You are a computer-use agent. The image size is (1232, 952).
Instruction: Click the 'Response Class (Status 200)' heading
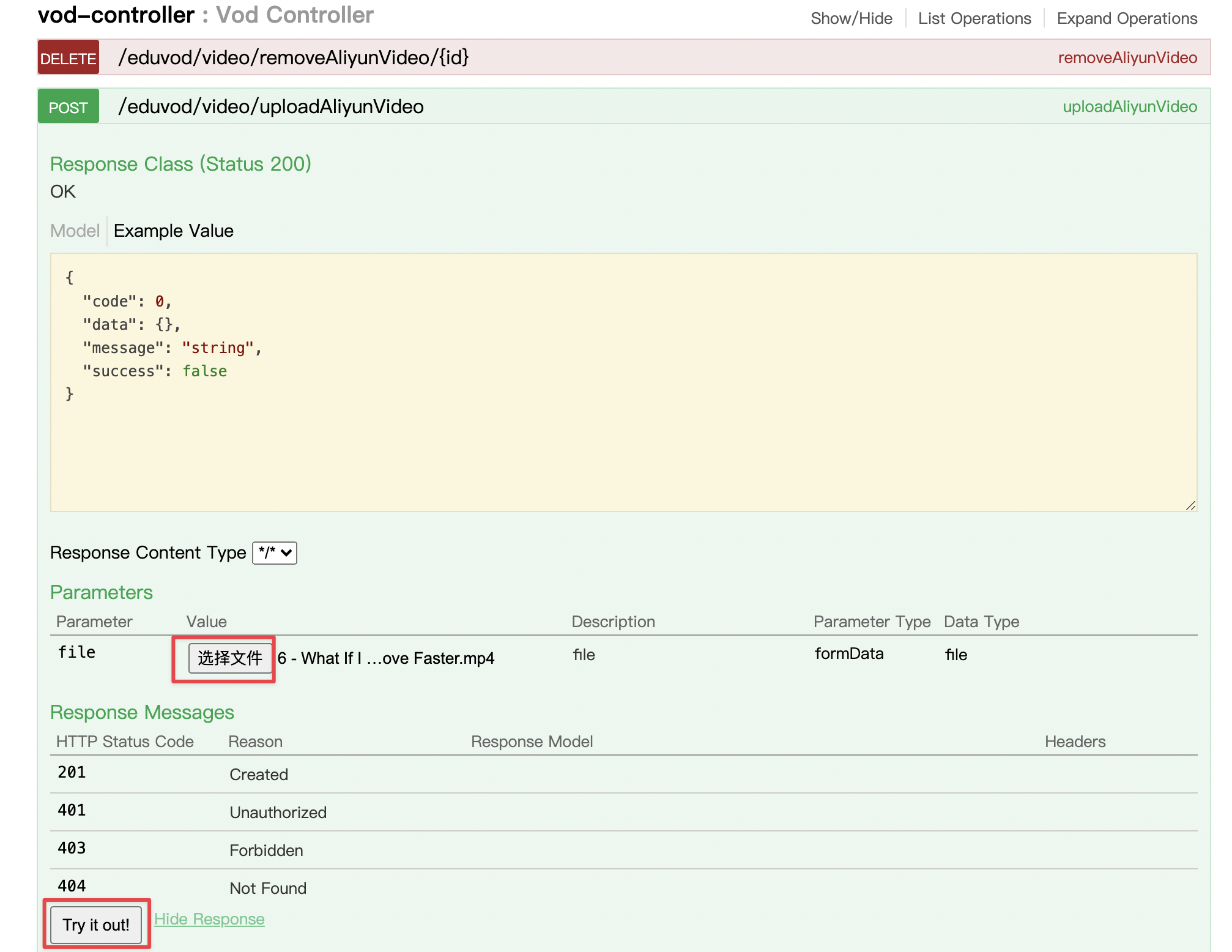click(x=180, y=164)
